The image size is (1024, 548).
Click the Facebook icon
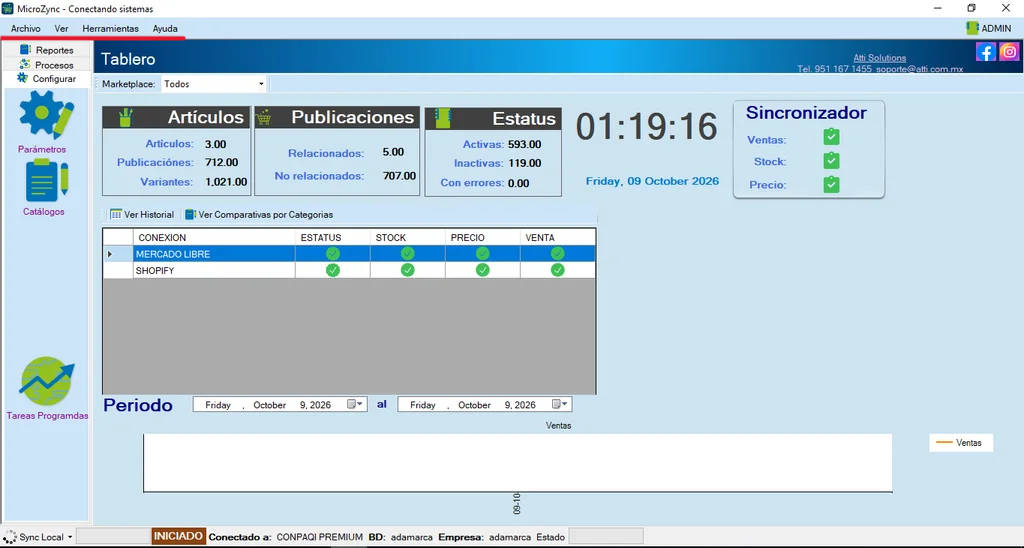click(x=985, y=52)
